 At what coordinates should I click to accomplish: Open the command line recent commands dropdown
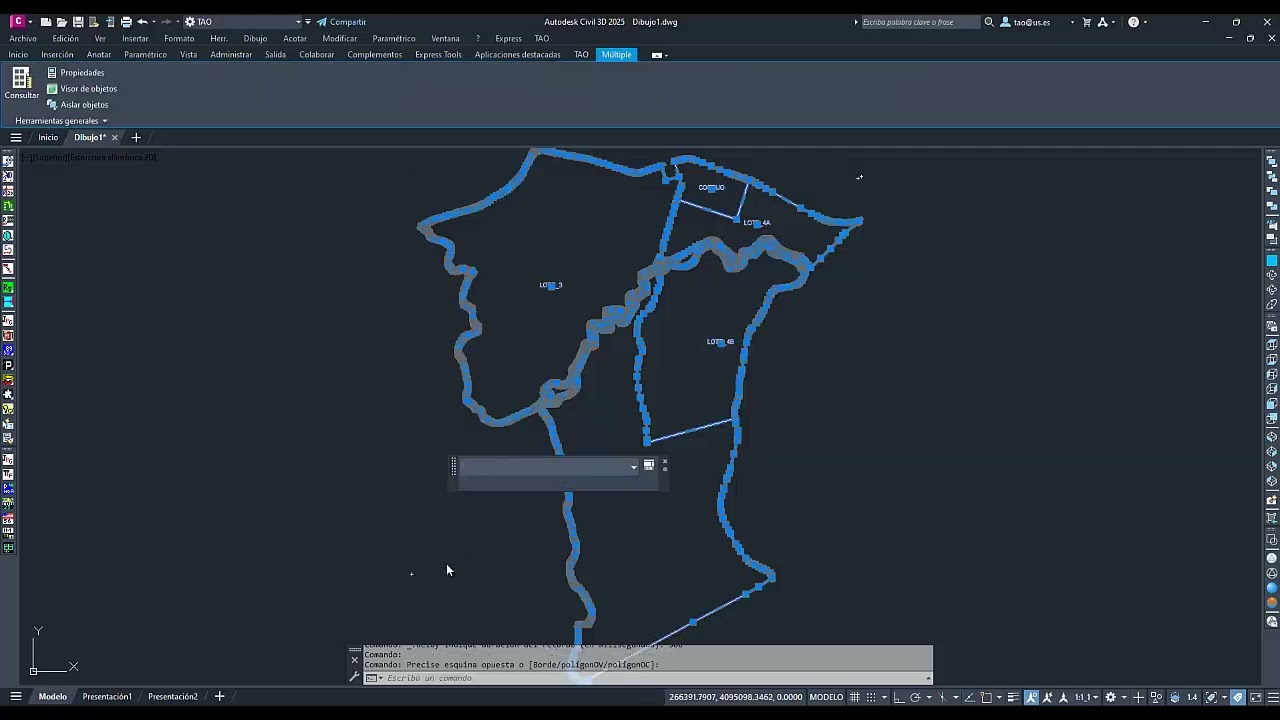tap(375, 678)
